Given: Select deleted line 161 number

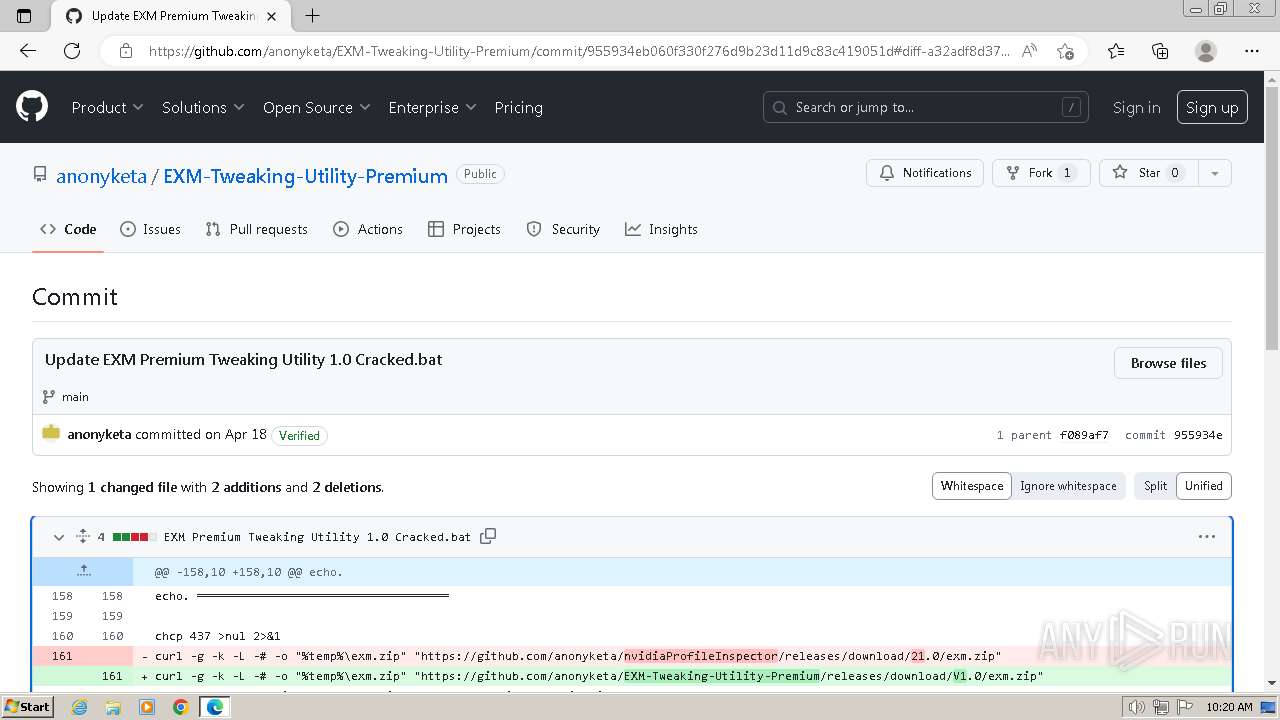Looking at the screenshot, I should [62, 656].
